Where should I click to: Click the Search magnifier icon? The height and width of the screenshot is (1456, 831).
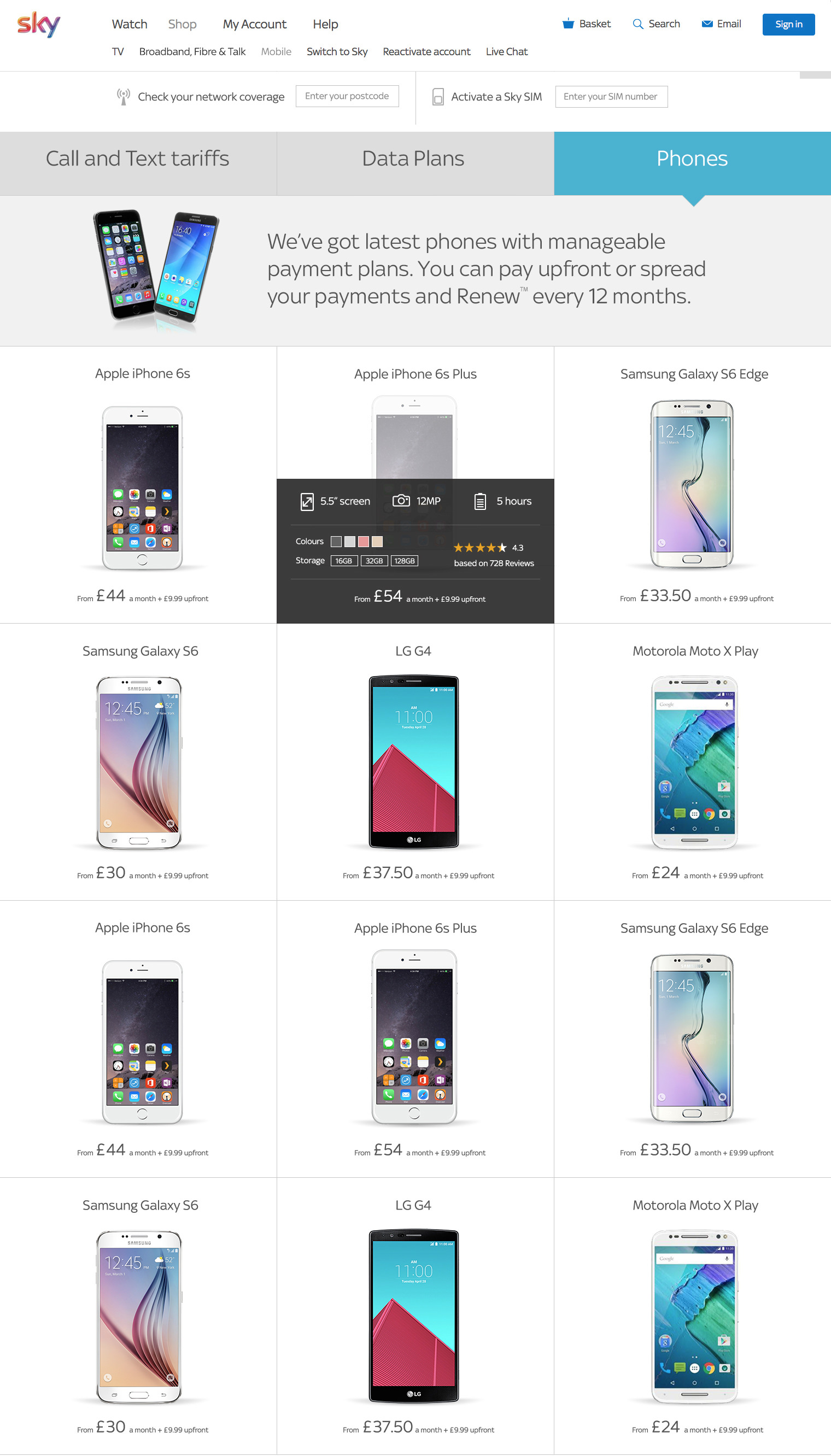point(637,24)
